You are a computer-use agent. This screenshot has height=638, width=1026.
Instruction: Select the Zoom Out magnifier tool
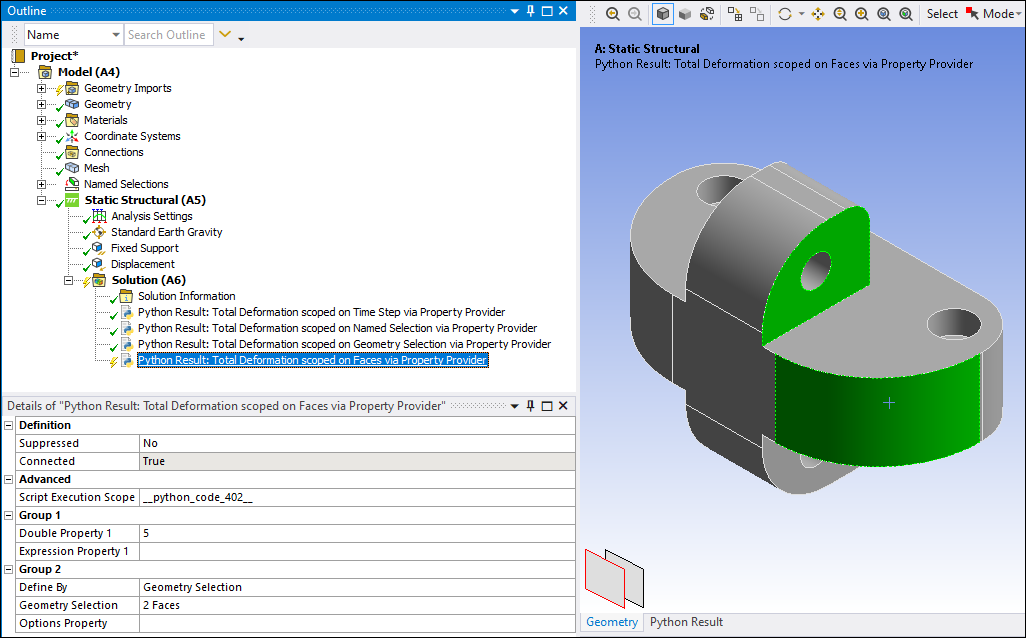(x=633, y=13)
